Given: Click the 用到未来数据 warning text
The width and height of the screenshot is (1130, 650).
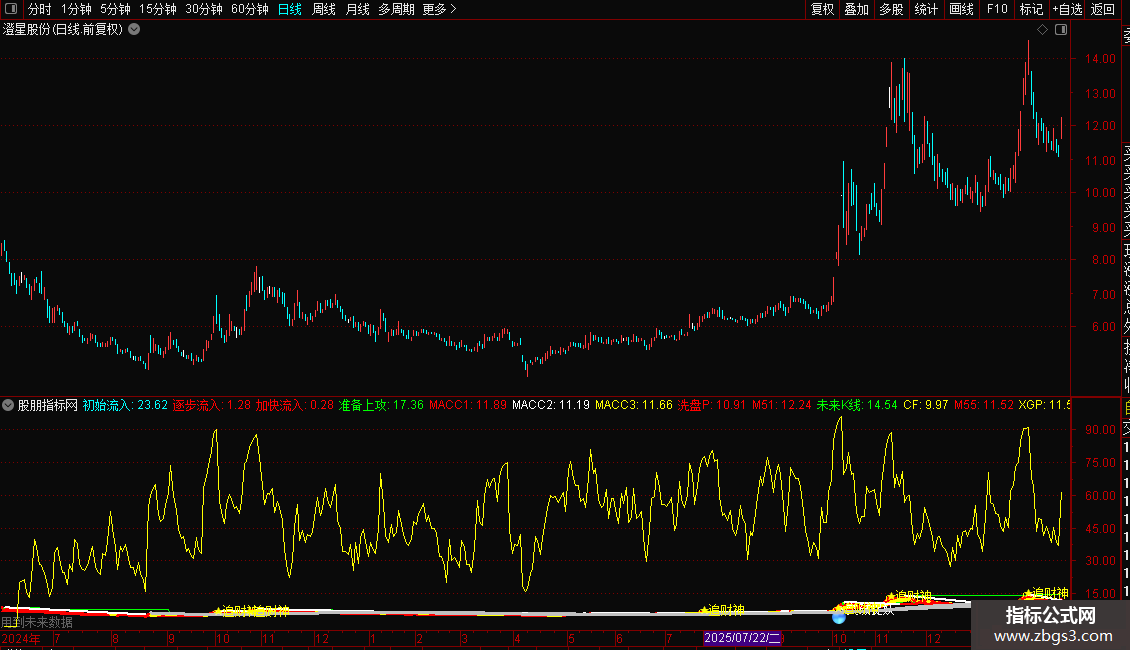Looking at the screenshot, I should click(x=37, y=622).
